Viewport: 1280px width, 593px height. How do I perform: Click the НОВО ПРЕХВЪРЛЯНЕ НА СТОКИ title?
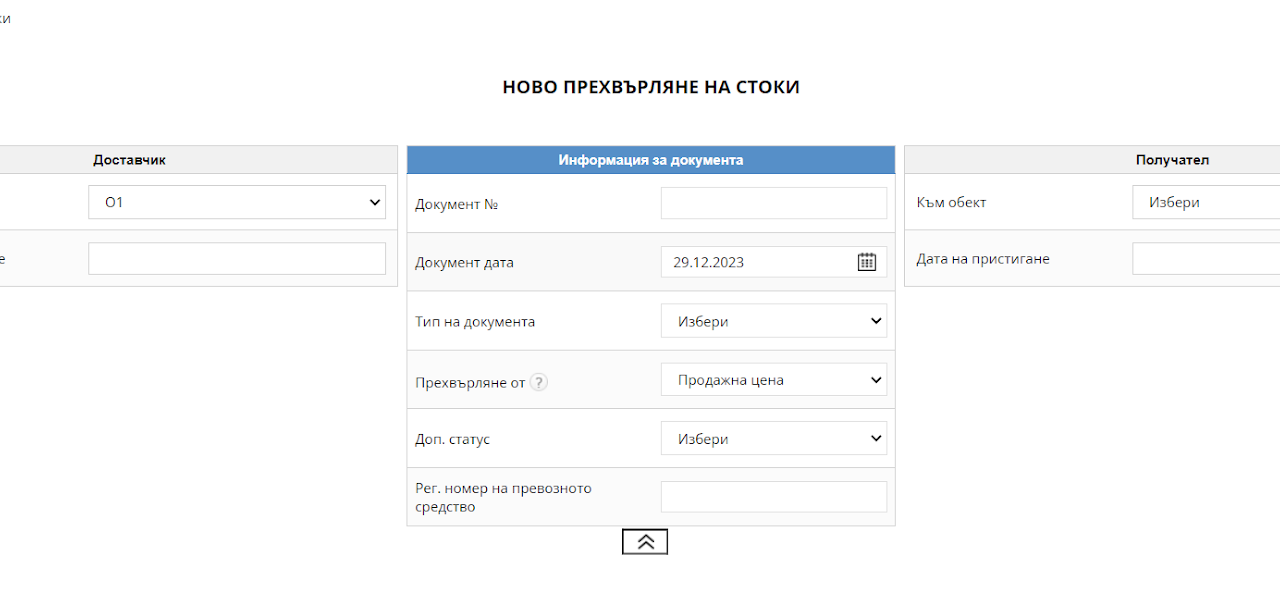point(651,87)
